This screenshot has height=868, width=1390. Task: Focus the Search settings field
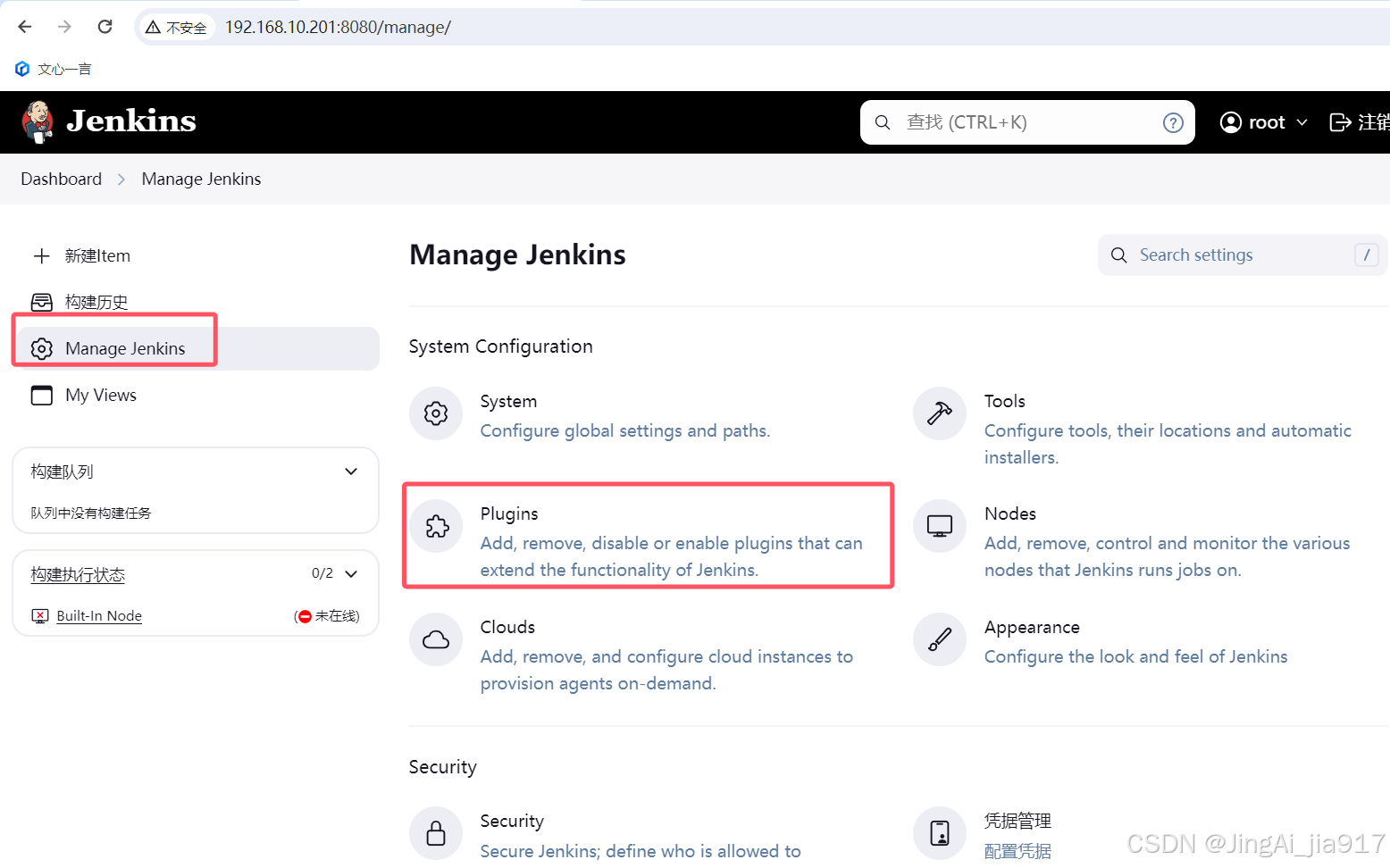[x=1242, y=255]
